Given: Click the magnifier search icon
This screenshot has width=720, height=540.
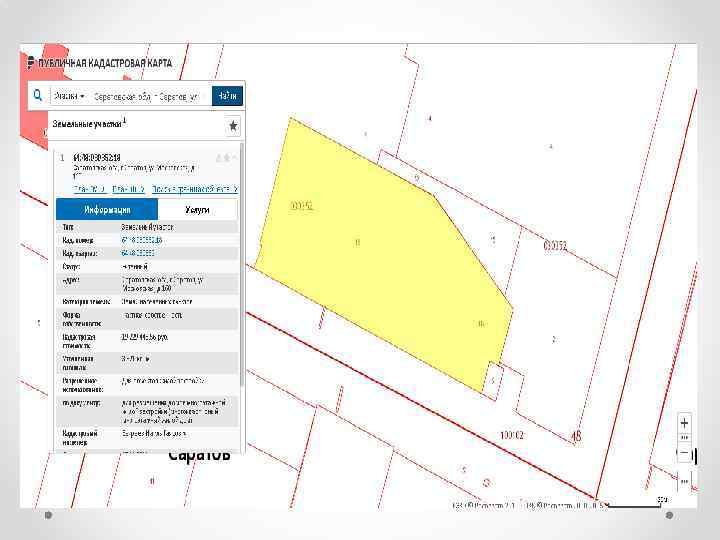Looking at the screenshot, I should (x=38, y=96).
